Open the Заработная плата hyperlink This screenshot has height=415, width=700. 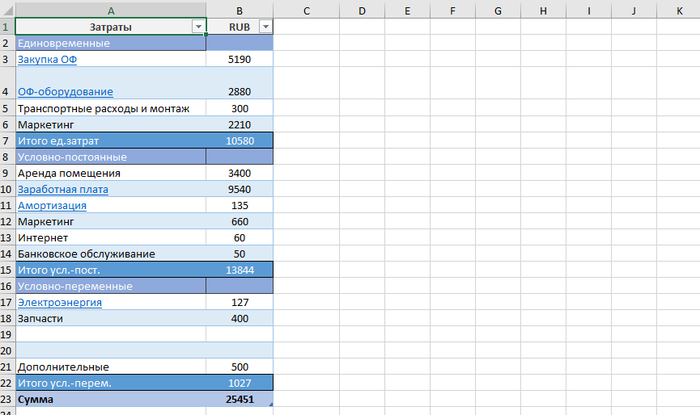[63, 189]
